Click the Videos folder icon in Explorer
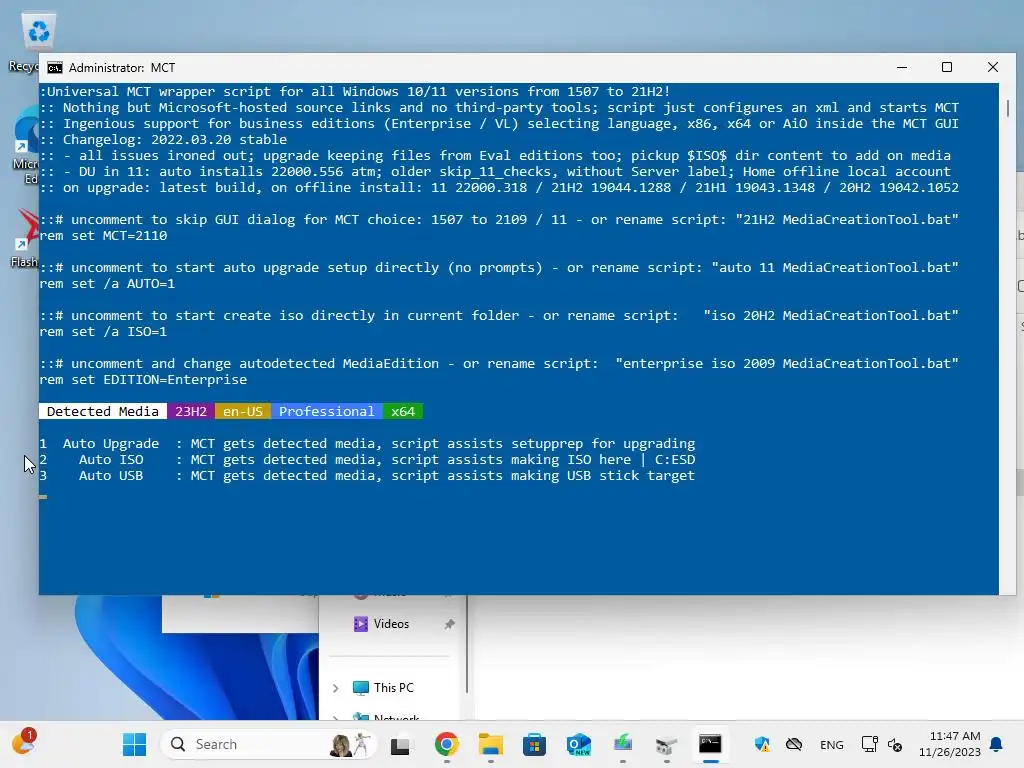This screenshot has width=1024, height=768. tap(360, 624)
